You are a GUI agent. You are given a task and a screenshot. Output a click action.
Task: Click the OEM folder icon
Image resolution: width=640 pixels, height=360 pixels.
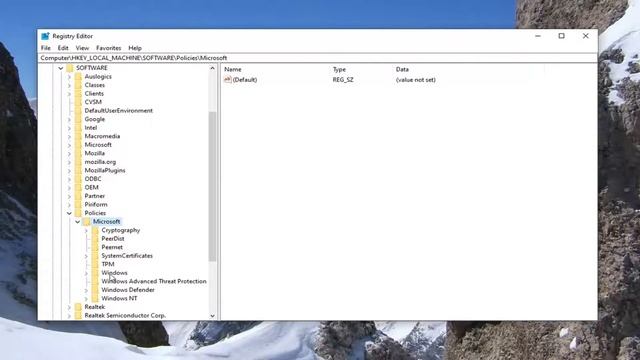[78, 187]
